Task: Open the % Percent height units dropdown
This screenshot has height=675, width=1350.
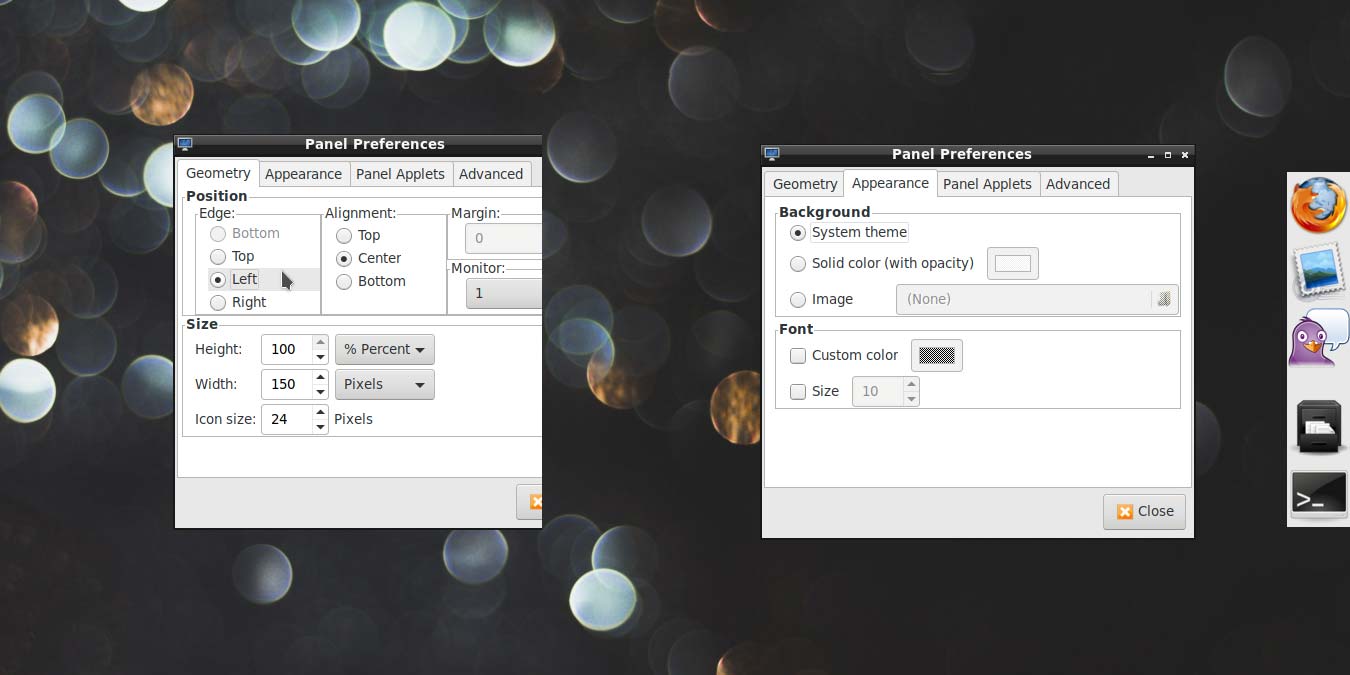Action: [384, 349]
